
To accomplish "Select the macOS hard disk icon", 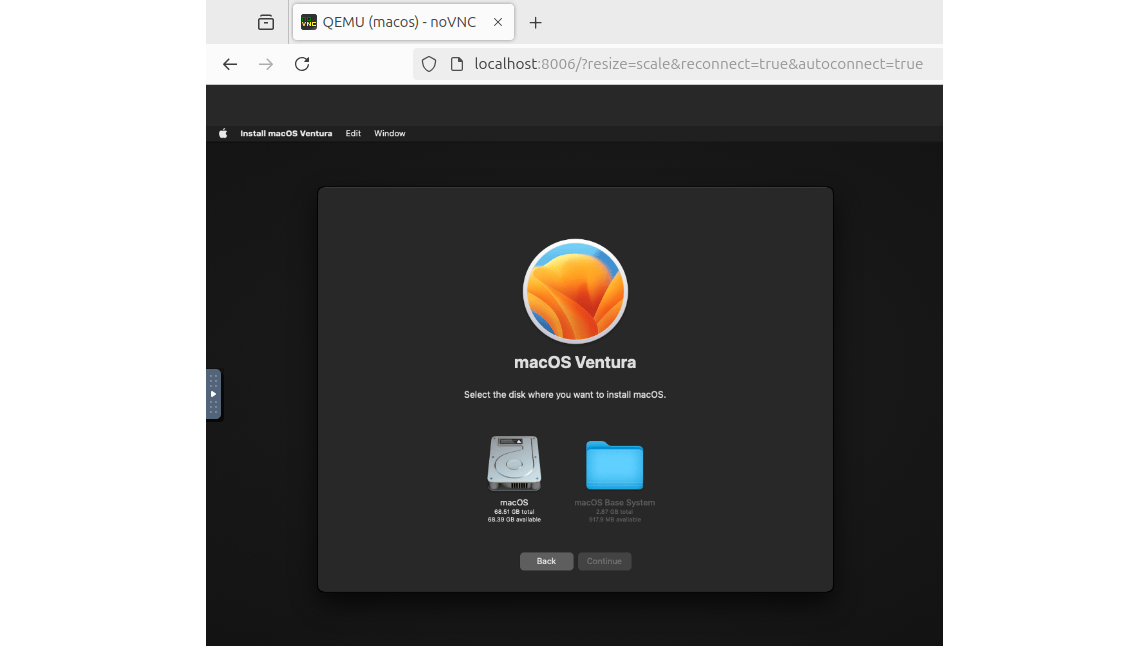I will (x=514, y=463).
